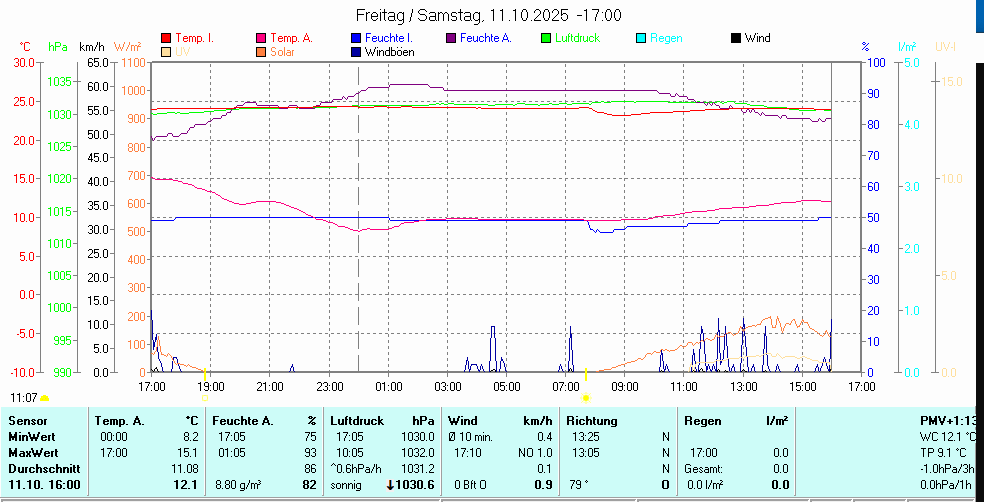Select the Regen column header
Screen dimensions: 984x502
[x=703, y=421]
